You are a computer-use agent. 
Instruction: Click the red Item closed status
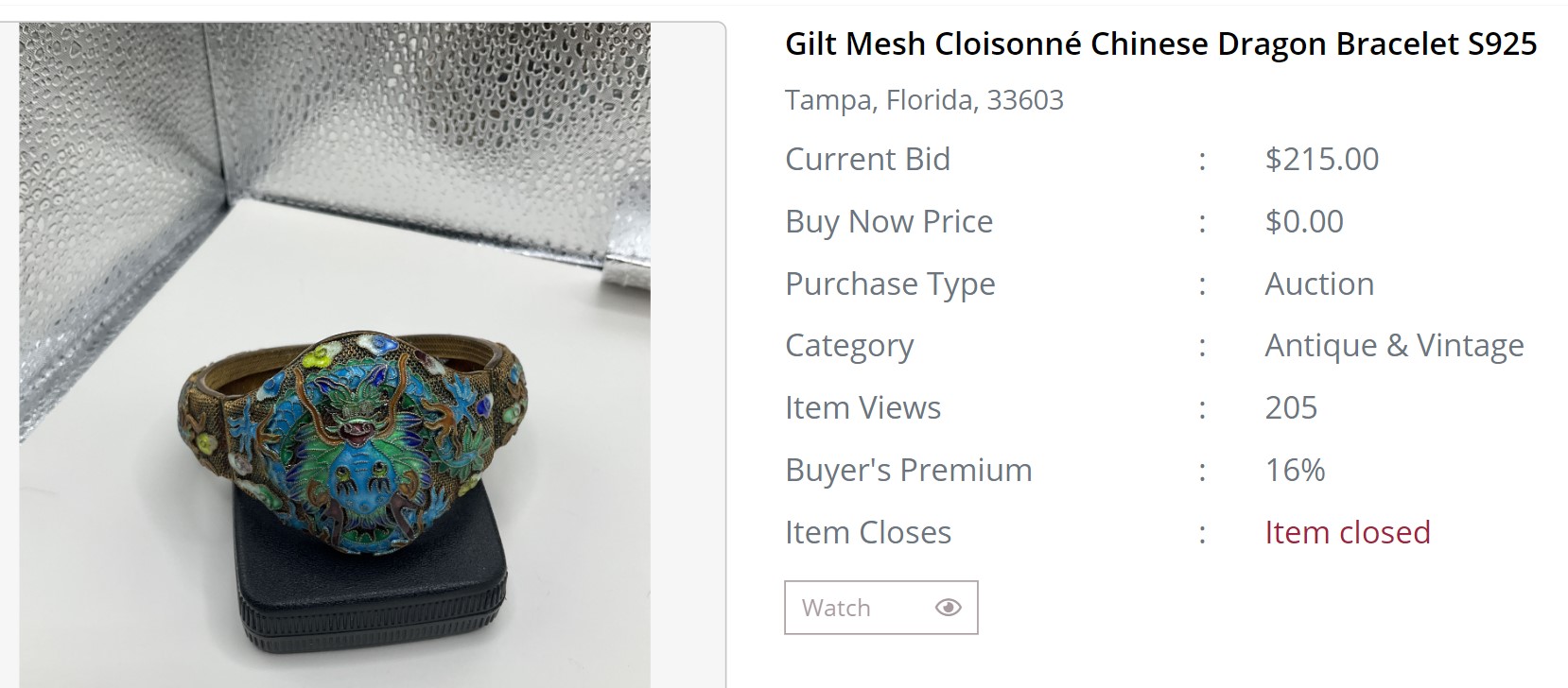[x=1347, y=532]
